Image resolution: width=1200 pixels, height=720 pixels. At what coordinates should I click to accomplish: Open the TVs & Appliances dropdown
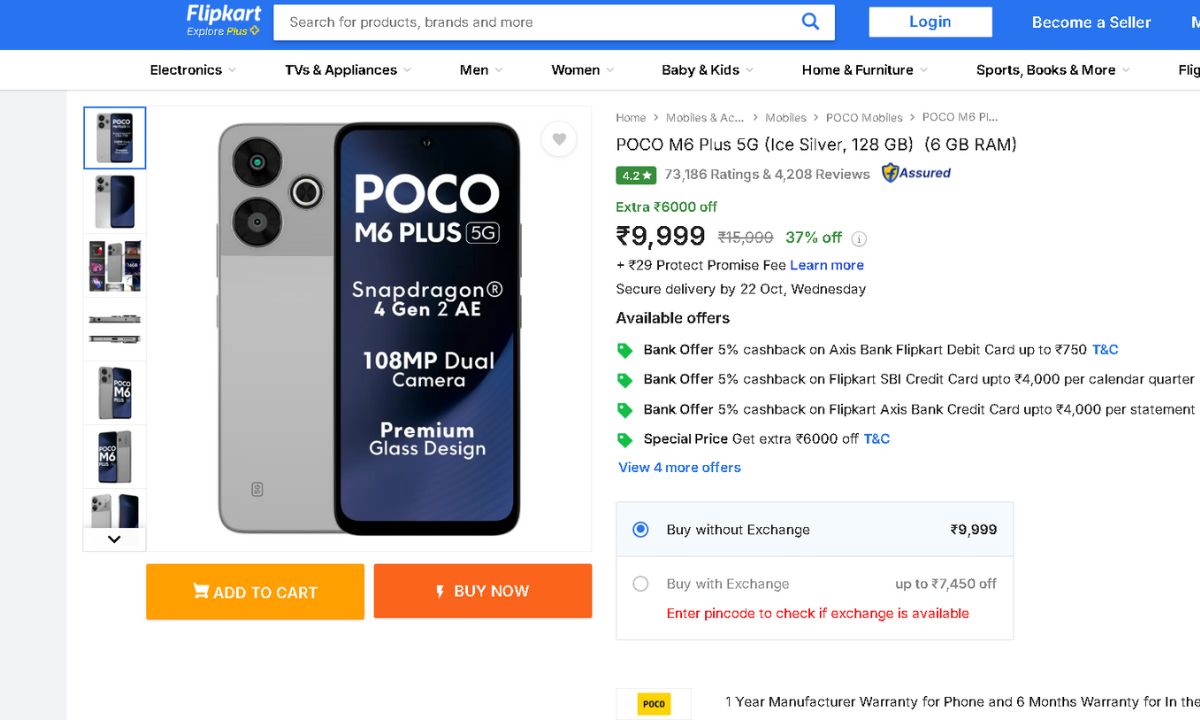[348, 70]
